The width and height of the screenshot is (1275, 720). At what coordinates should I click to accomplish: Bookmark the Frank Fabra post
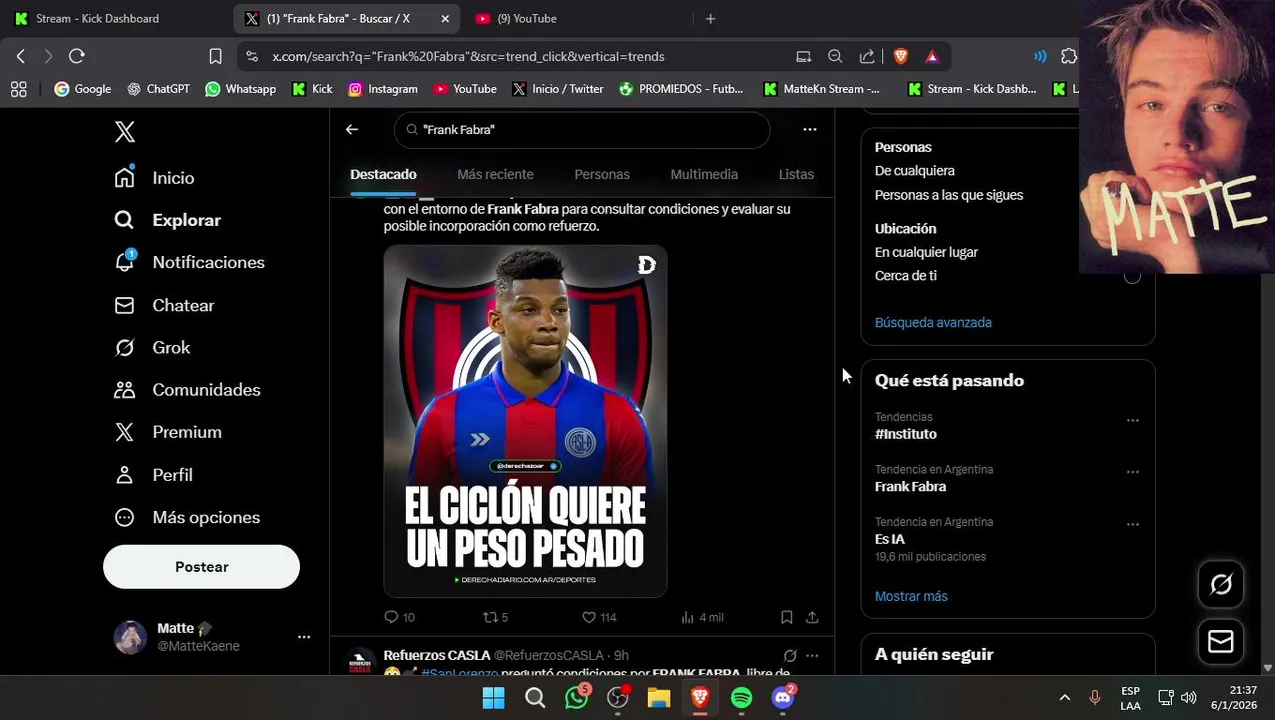pos(787,617)
